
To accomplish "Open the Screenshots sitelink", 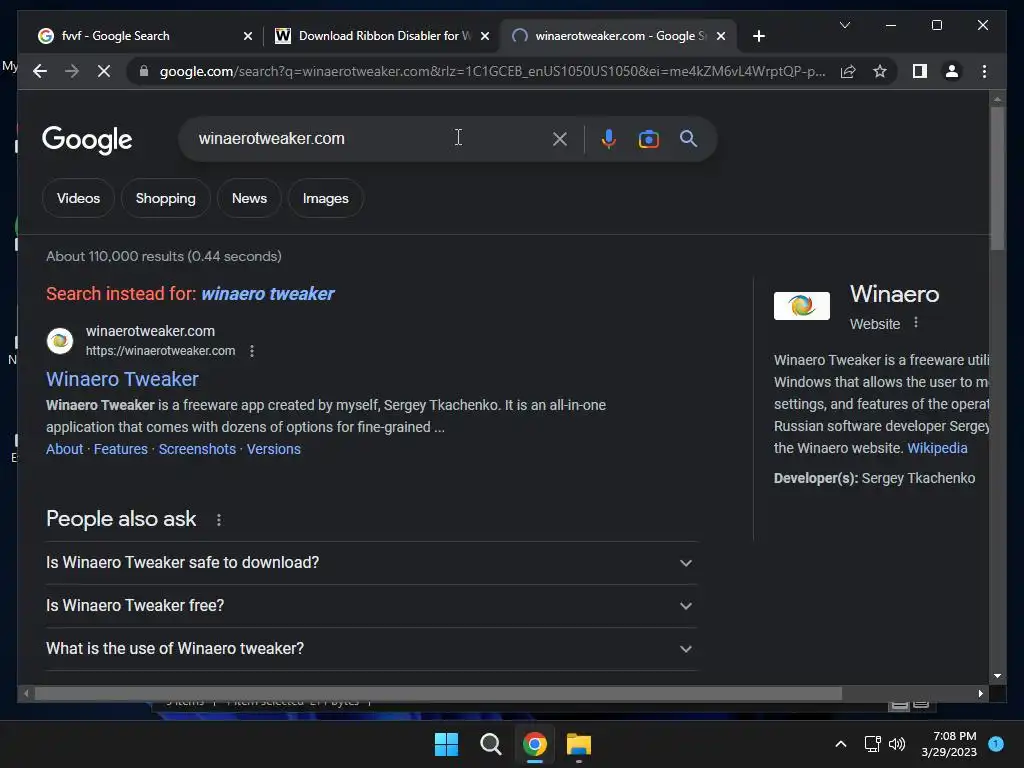I will tap(197, 449).
